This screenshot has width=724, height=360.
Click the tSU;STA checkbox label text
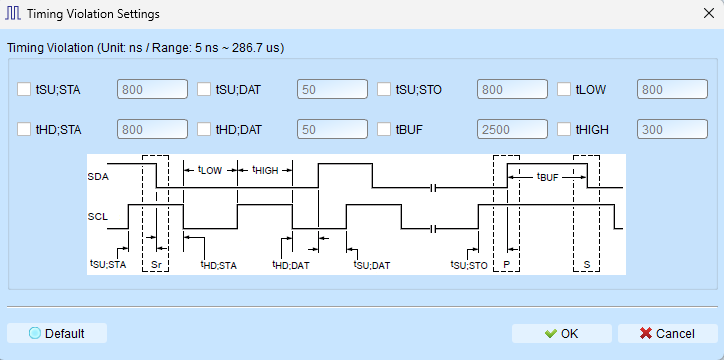(x=58, y=90)
